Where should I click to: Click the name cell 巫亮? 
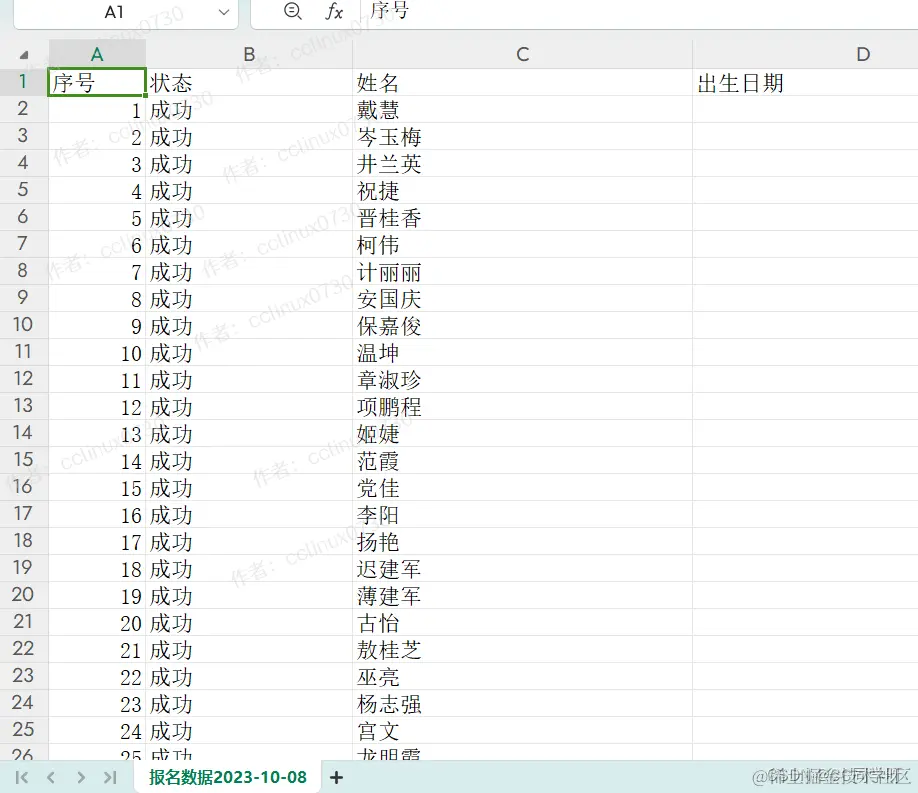click(x=522, y=676)
